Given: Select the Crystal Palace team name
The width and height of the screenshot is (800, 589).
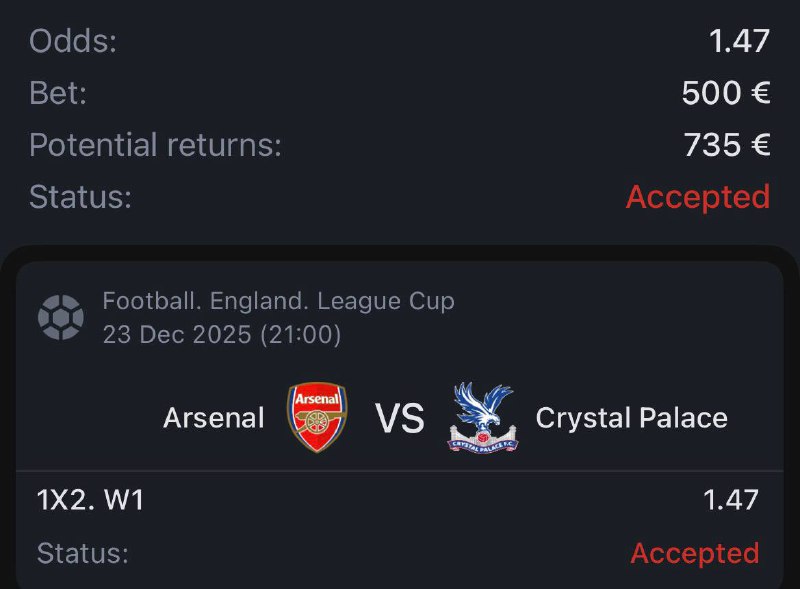Looking at the screenshot, I should (631, 418).
